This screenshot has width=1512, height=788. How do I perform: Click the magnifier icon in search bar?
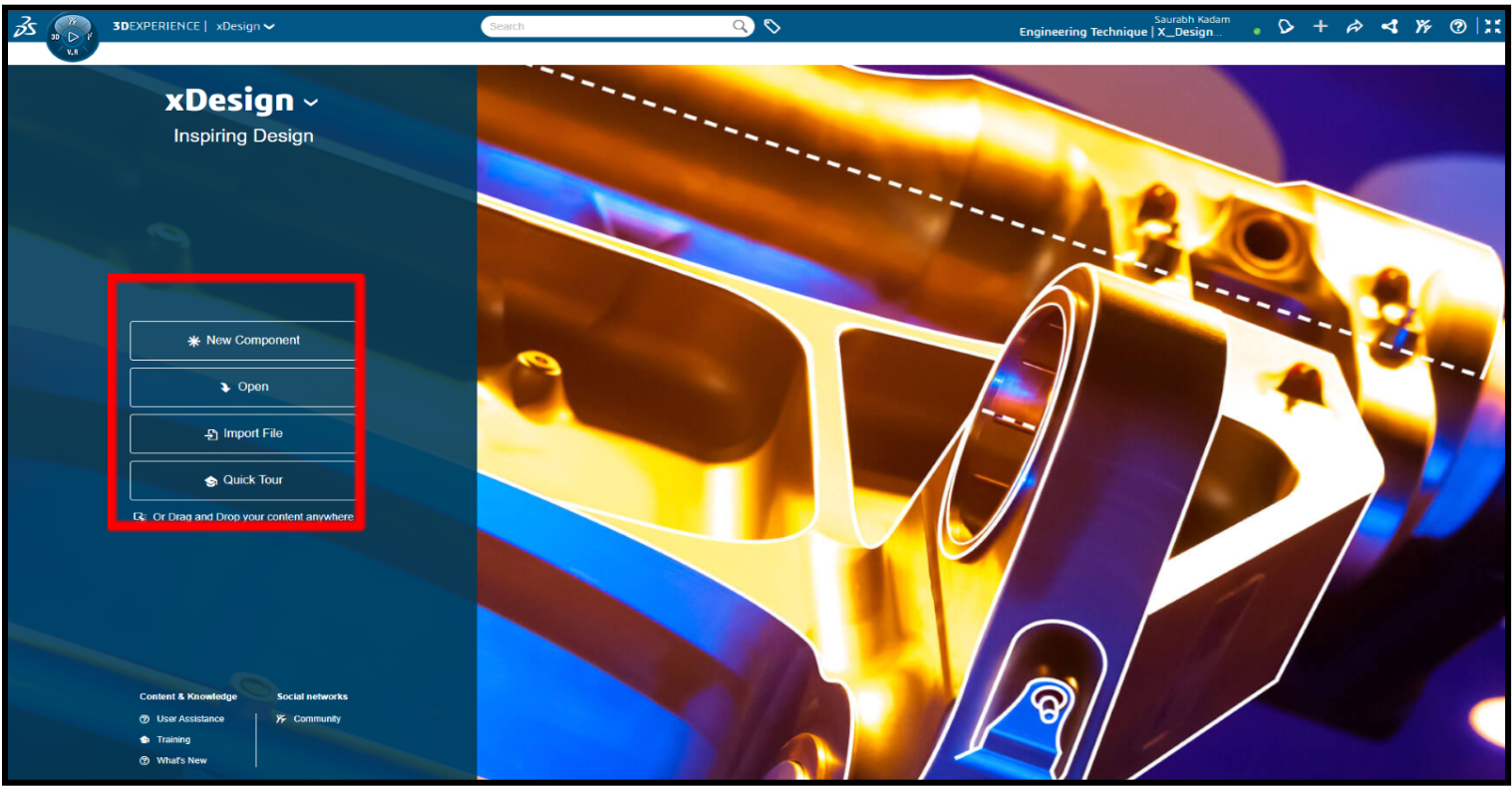(741, 27)
